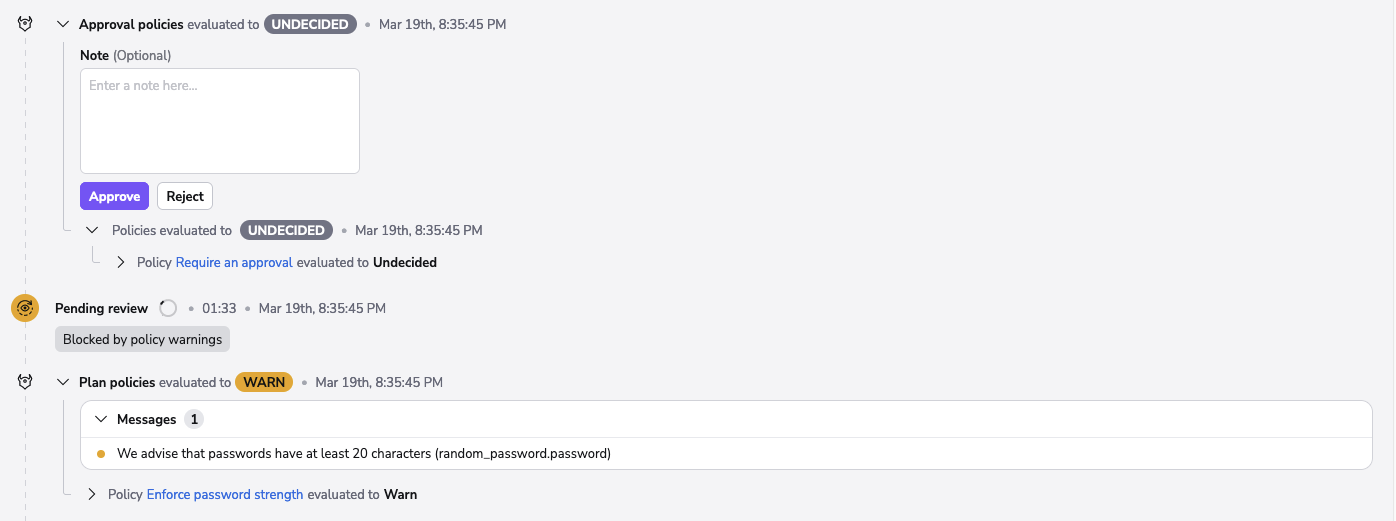This screenshot has width=1396, height=521.
Task: Click the UNDECIDED badge beside Approval policies
Action: (310, 24)
